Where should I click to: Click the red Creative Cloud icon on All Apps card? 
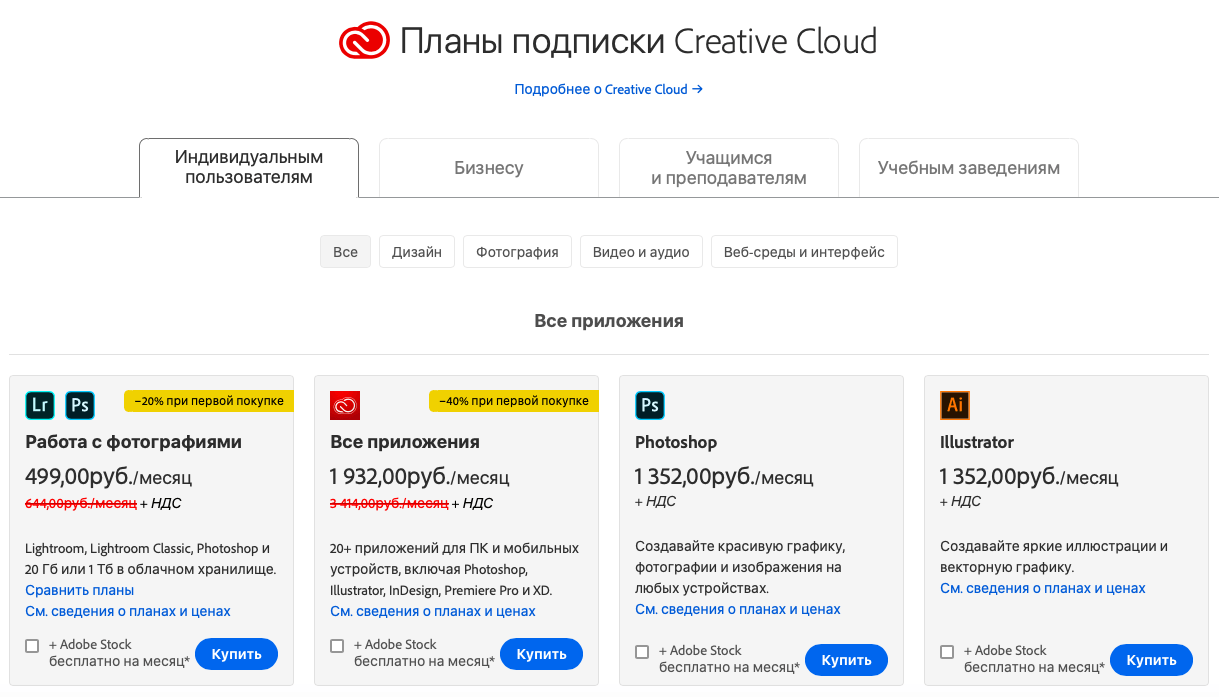tap(345, 405)
